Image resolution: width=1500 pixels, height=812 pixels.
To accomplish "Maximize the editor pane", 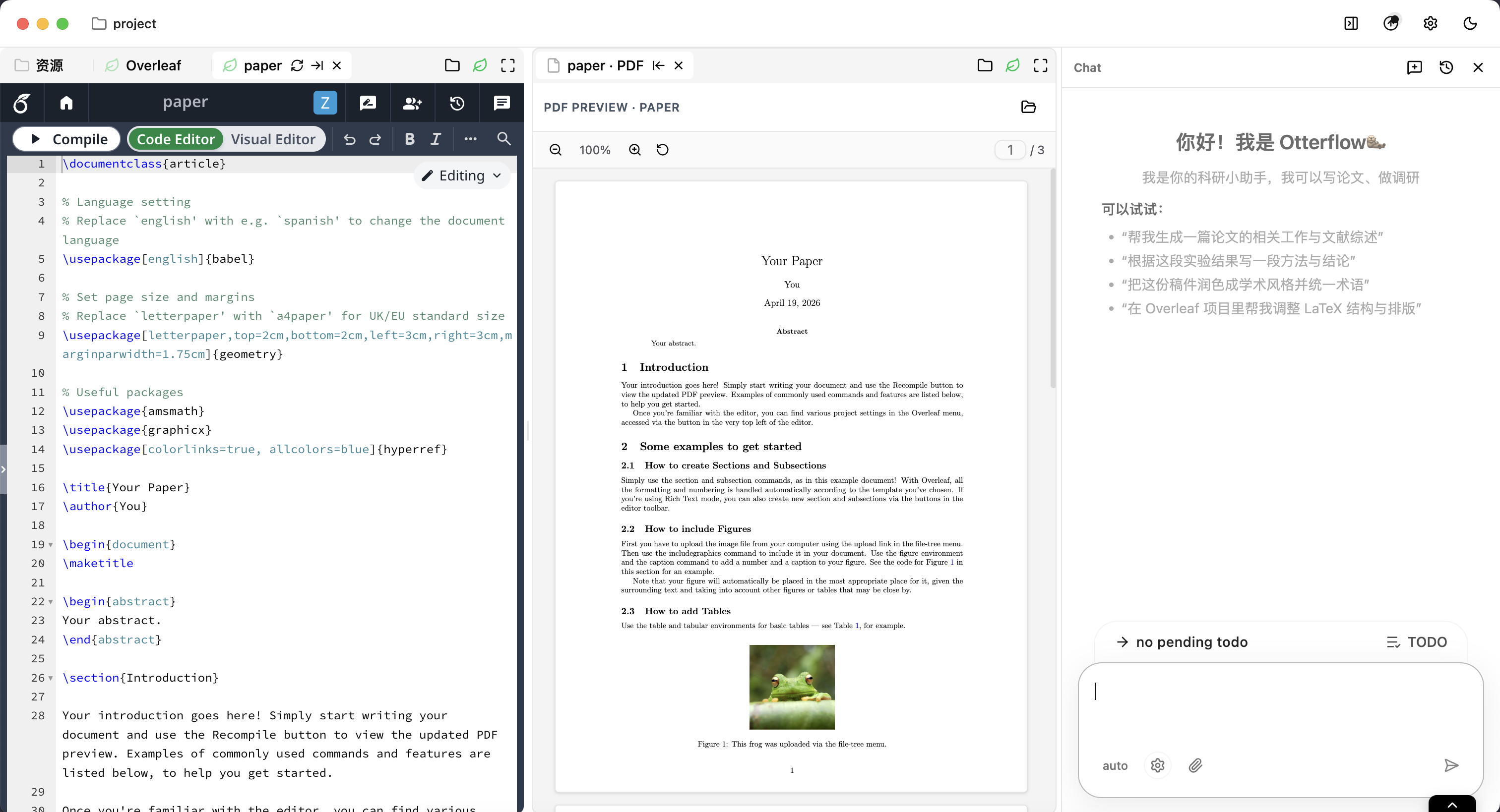I will click(508, 65).
